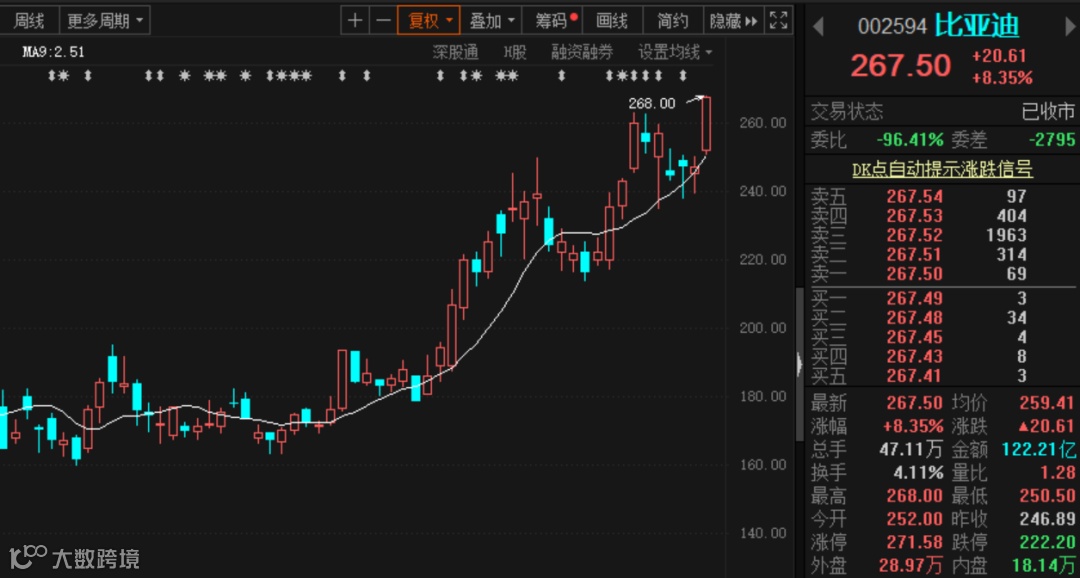The height and width of the screenshot is (578, 1080).
Task: Go to previous stock with left arrow
Action: [818, 28]
